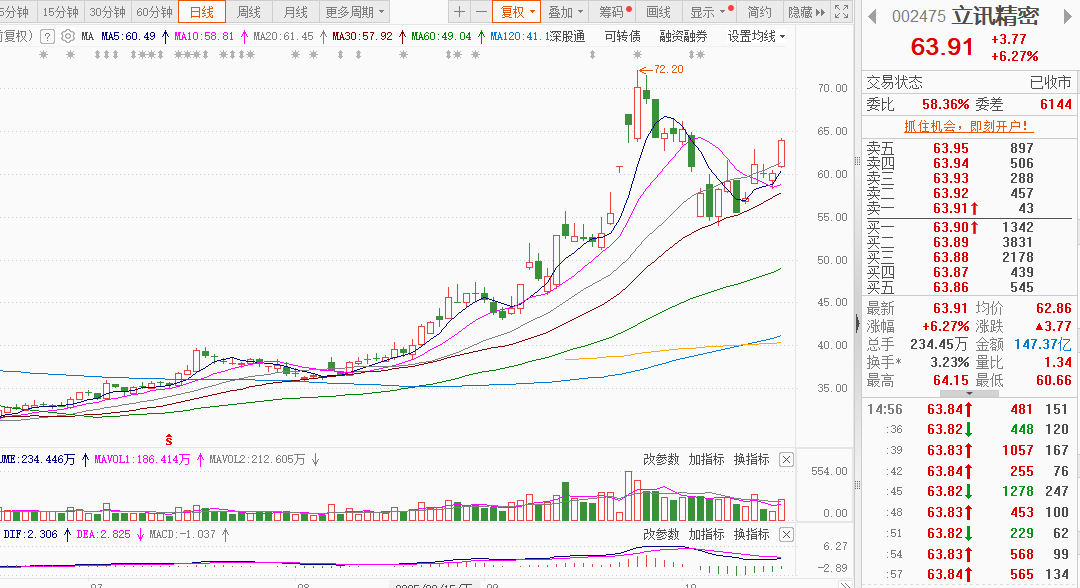Image resolution: width=1080 pixels, height=588 pixels.
Task: Click MA20:61.45 indicator label
Action: tap(283, 36)
